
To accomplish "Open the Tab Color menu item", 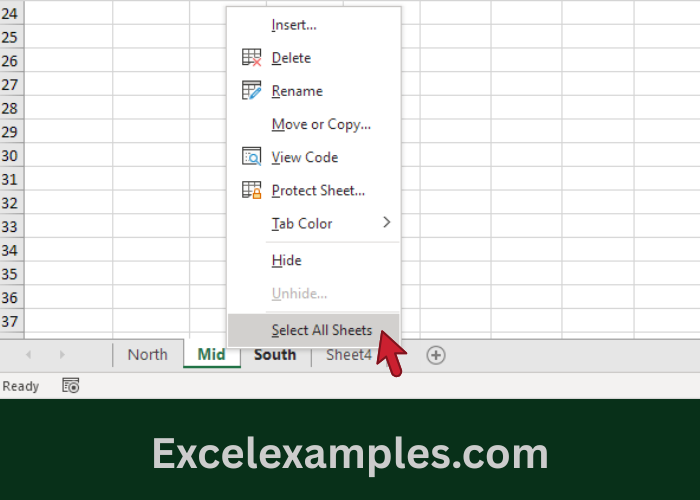I will pyautogui.click(x=302, y=223).
